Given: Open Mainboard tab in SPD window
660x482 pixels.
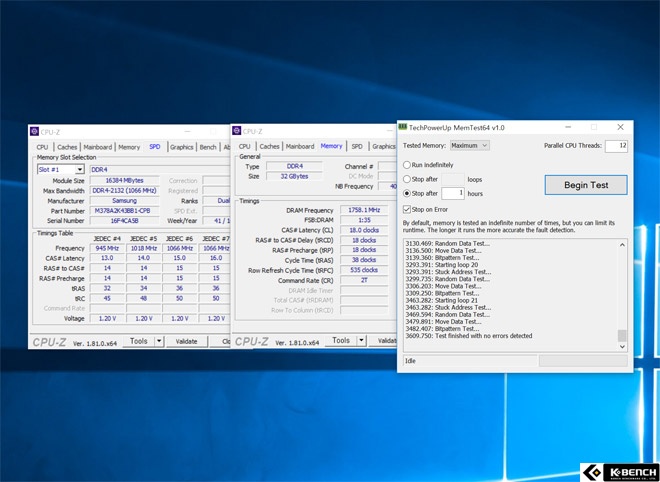Looking at the screenshot, I should [x=98, y=147].
